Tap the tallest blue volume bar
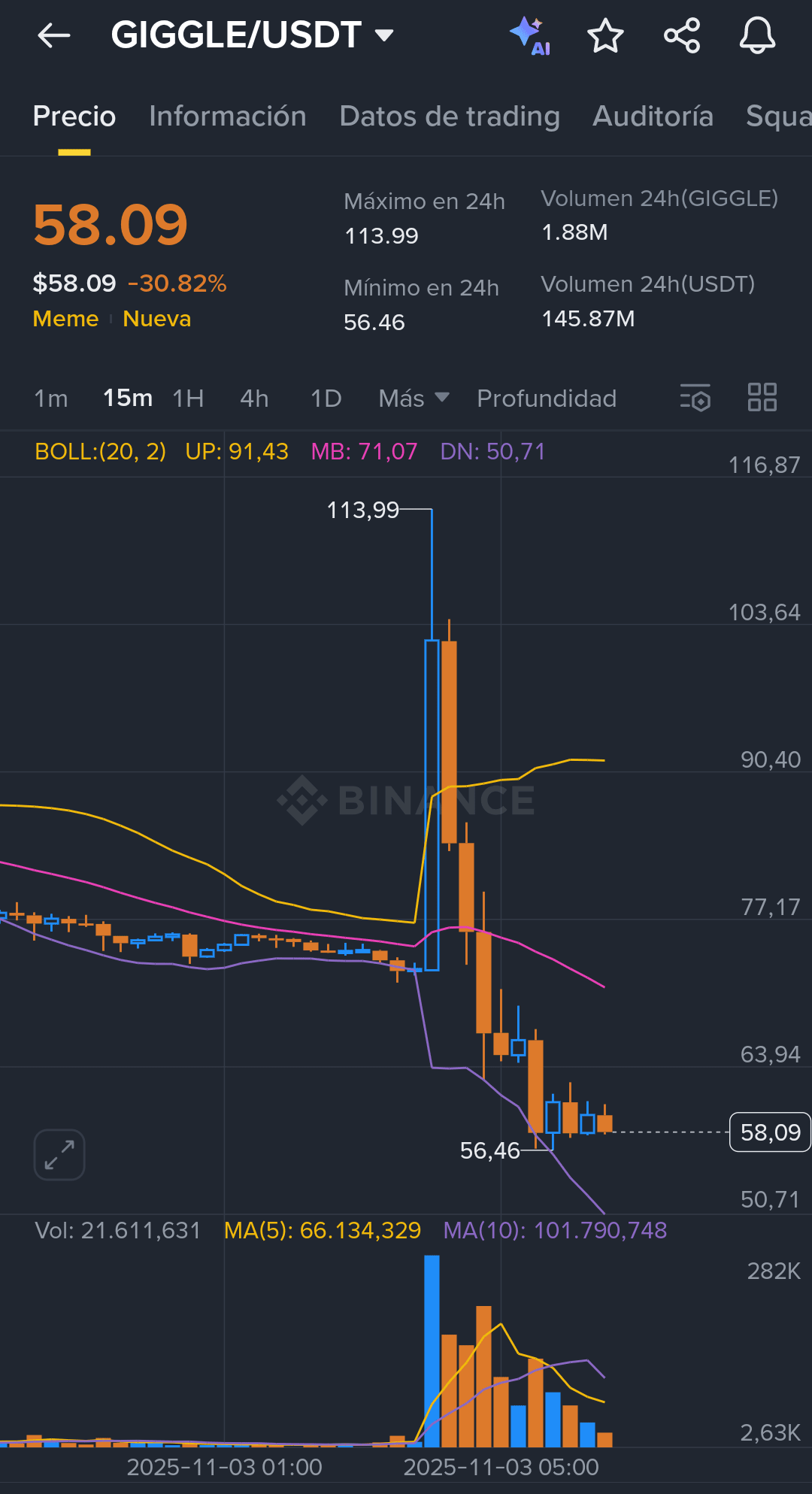This screenshot has height=1494, width=812. point(432,1351)
